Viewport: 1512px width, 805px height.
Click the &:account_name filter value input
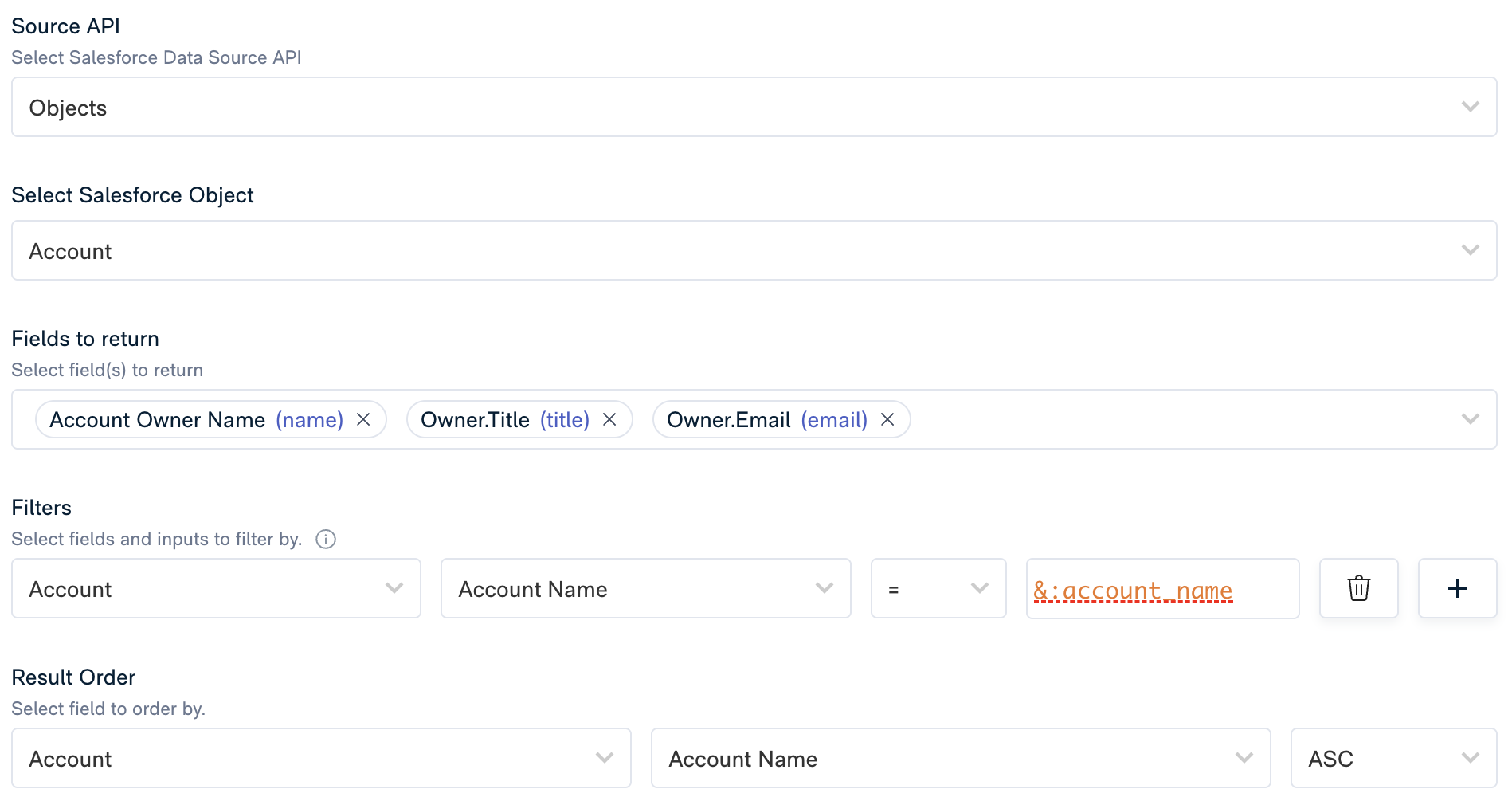(x=1161, y=590)
